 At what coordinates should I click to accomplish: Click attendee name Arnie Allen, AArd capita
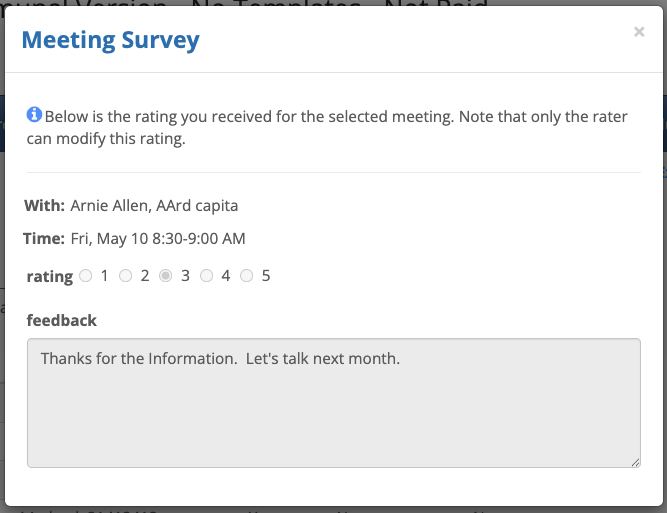[x=154, y=206]
